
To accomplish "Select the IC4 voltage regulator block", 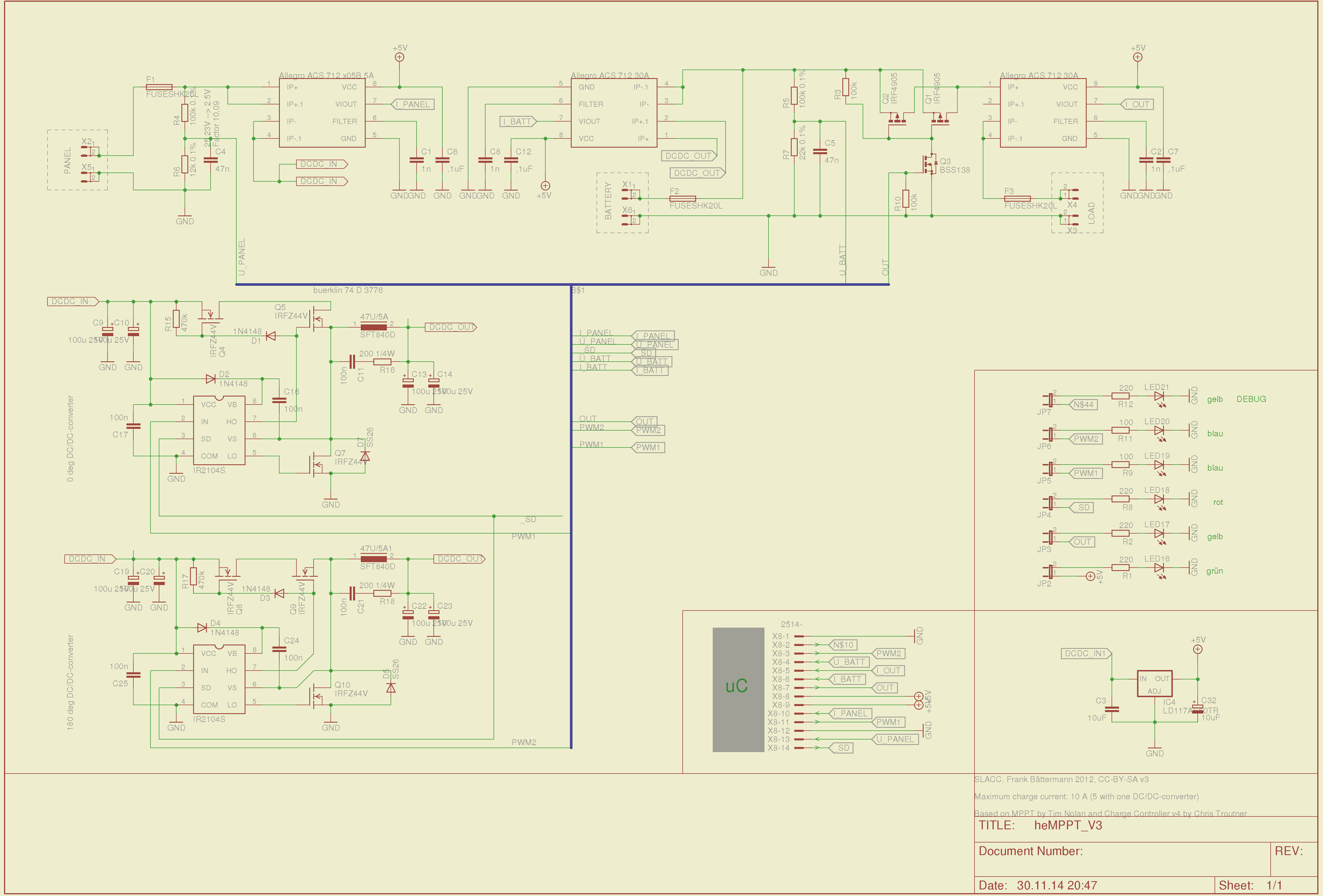I will click(1154, 683).
